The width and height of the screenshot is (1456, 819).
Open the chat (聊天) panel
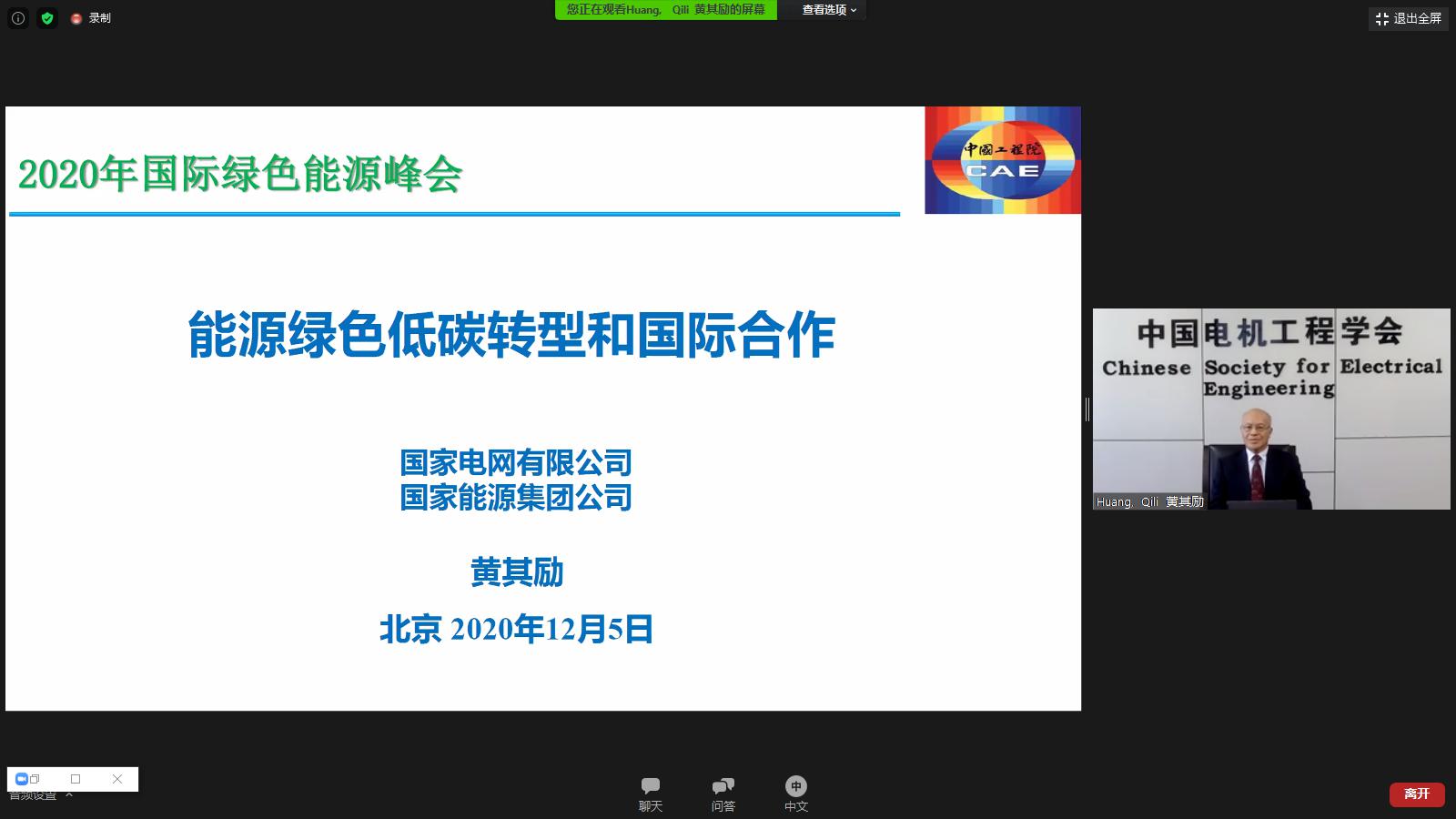tap(650, 794)
